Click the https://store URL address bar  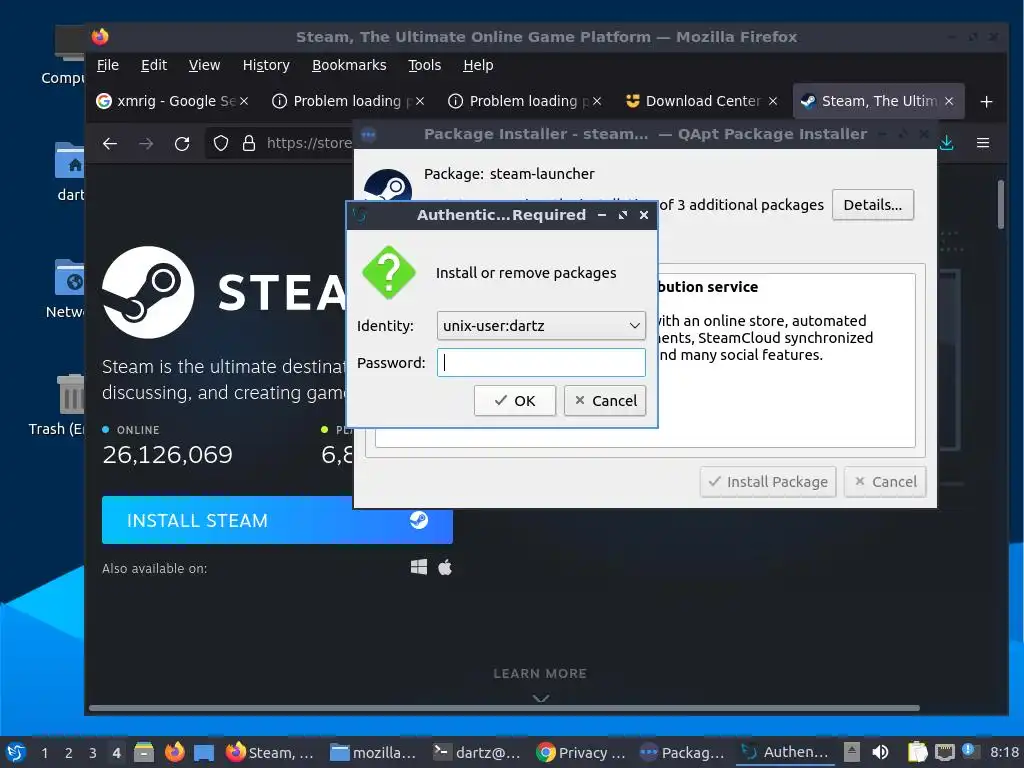coord(308,143)
